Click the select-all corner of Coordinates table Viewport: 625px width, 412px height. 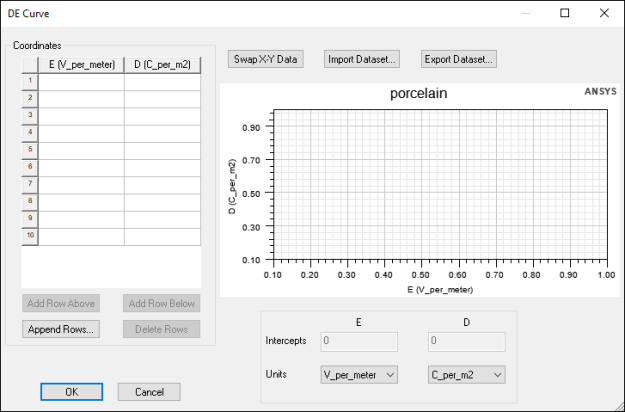(30, 65)
